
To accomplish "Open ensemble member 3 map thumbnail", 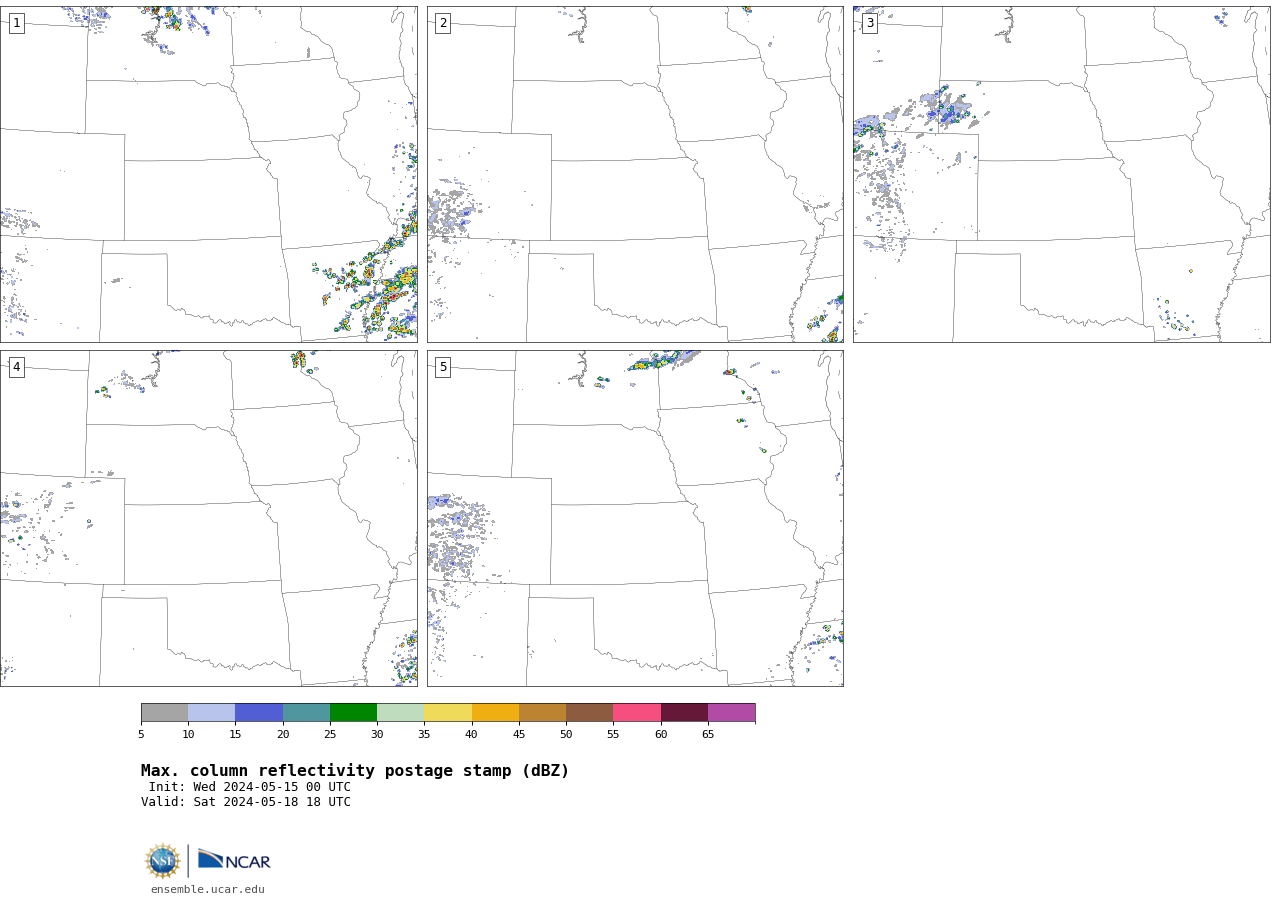I will point(1062,174).
